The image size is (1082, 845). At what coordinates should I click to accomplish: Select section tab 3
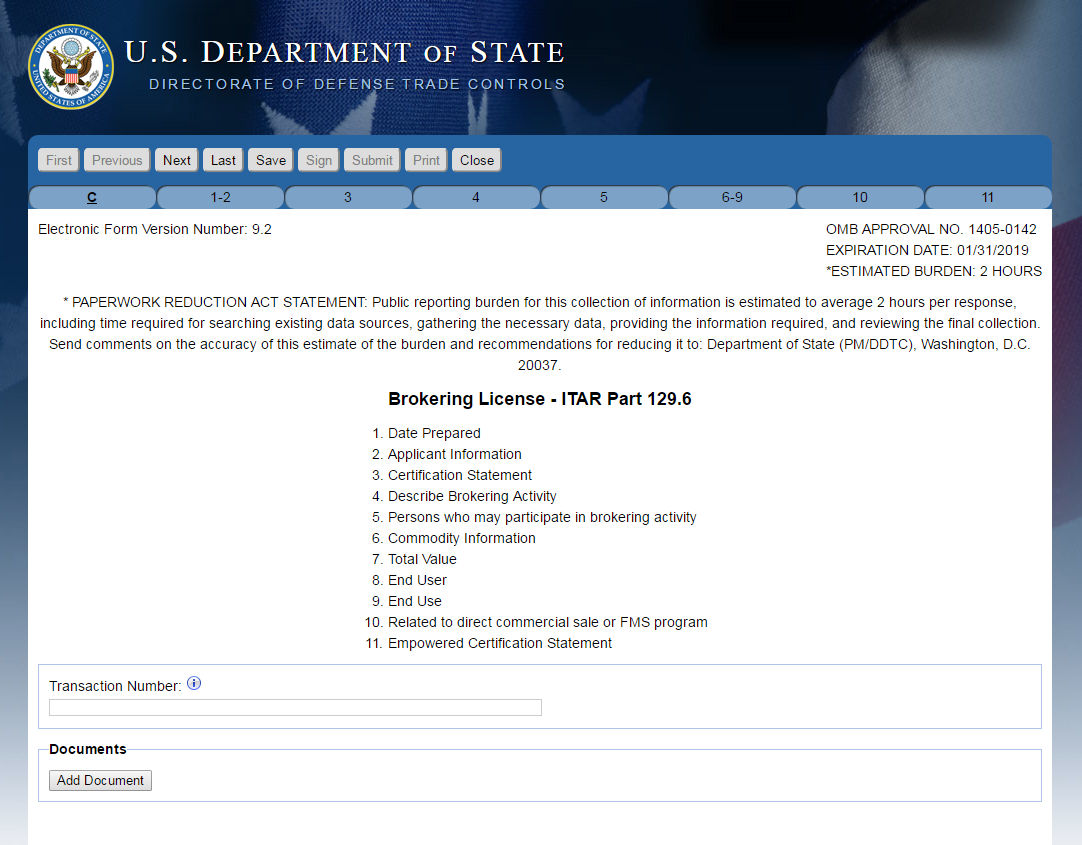[348, 197]
